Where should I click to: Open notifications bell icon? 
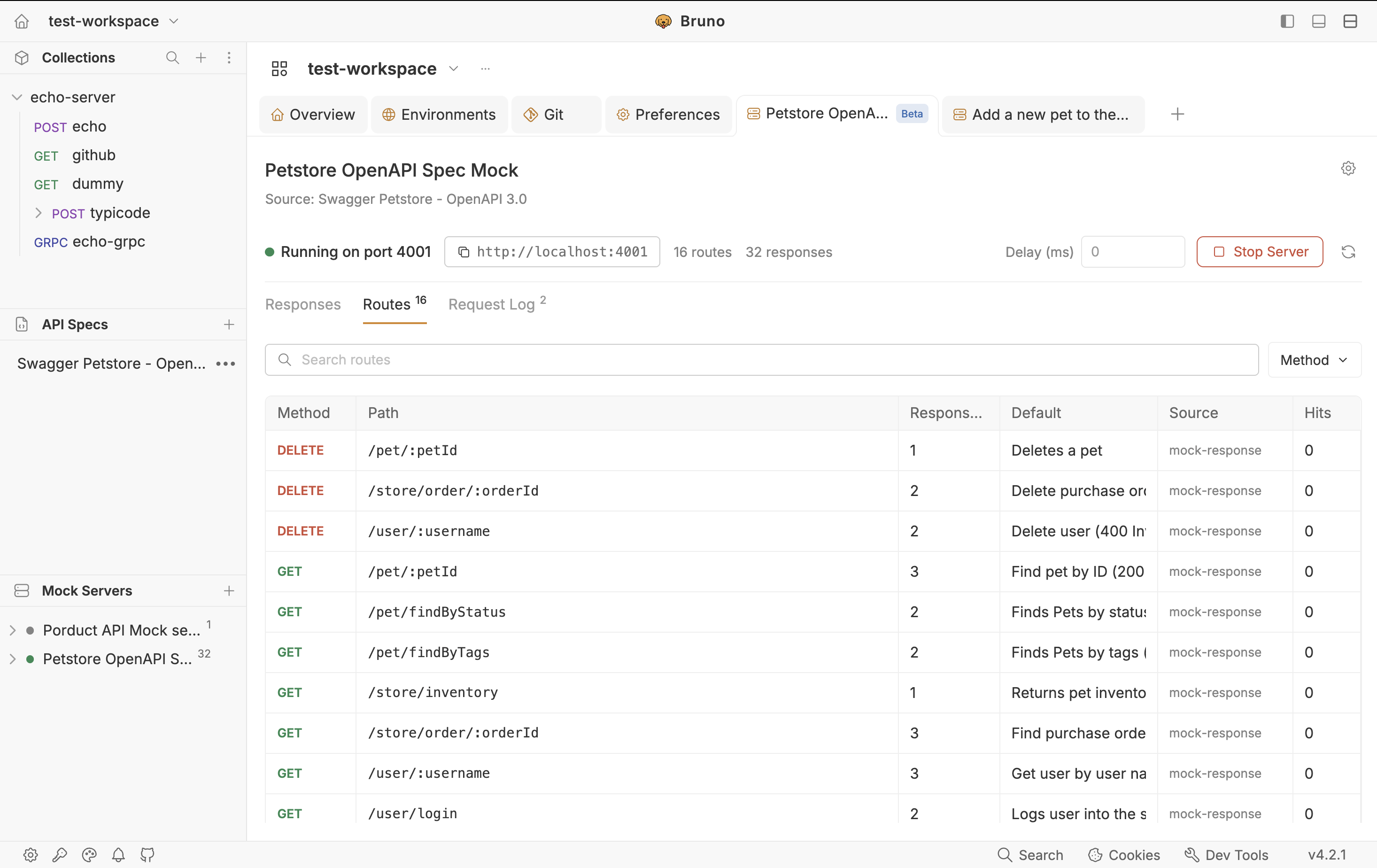click(118, 854)
